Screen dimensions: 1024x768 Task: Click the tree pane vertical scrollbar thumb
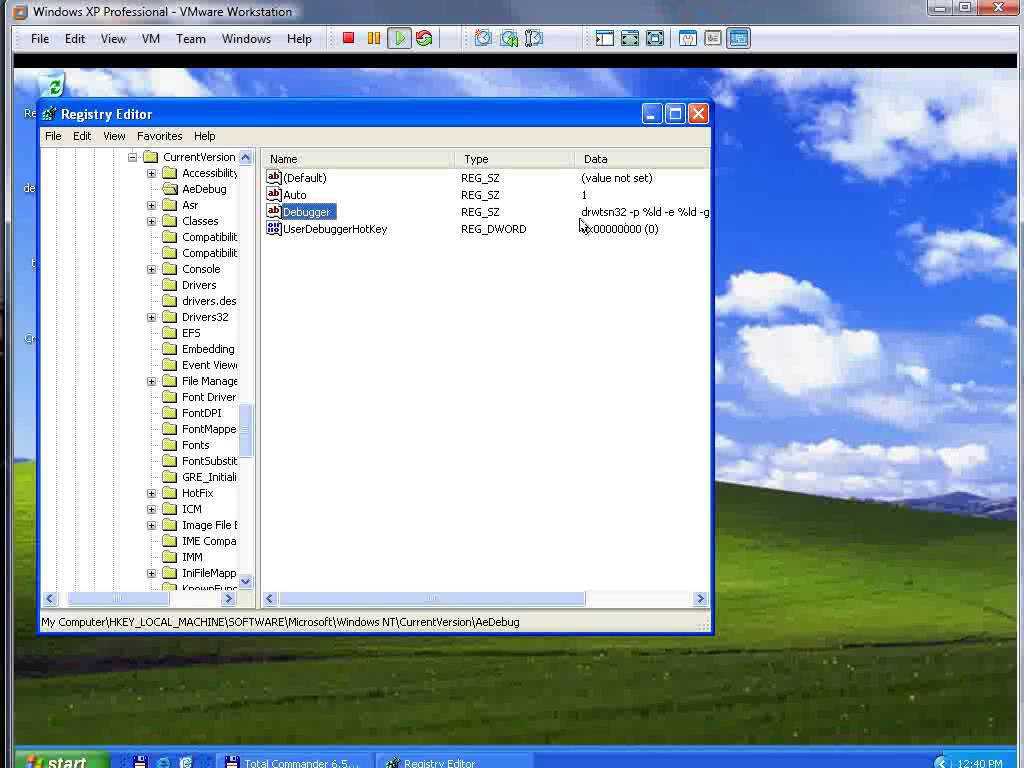pyautogui.click(x=246, y=431)
